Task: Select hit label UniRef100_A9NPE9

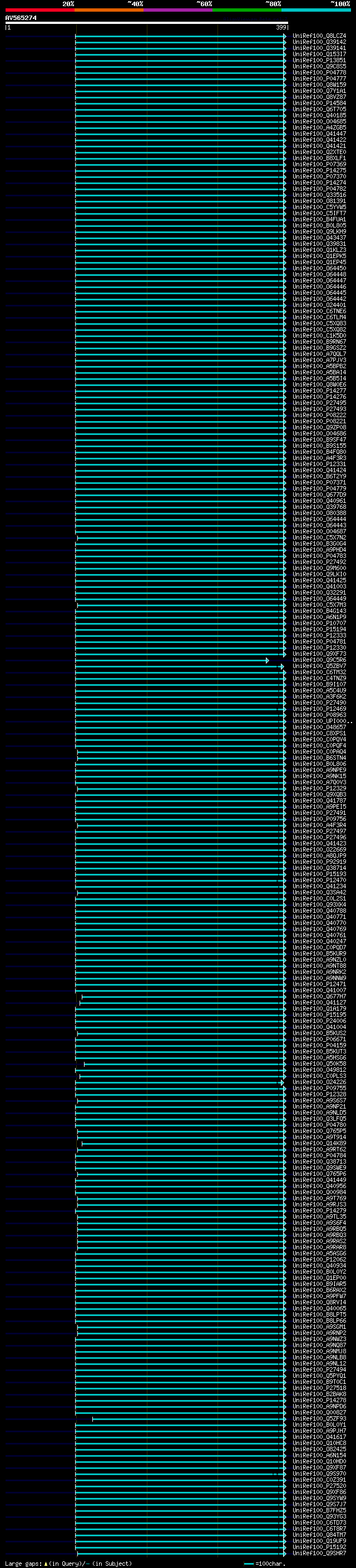Action: point(319,770)
